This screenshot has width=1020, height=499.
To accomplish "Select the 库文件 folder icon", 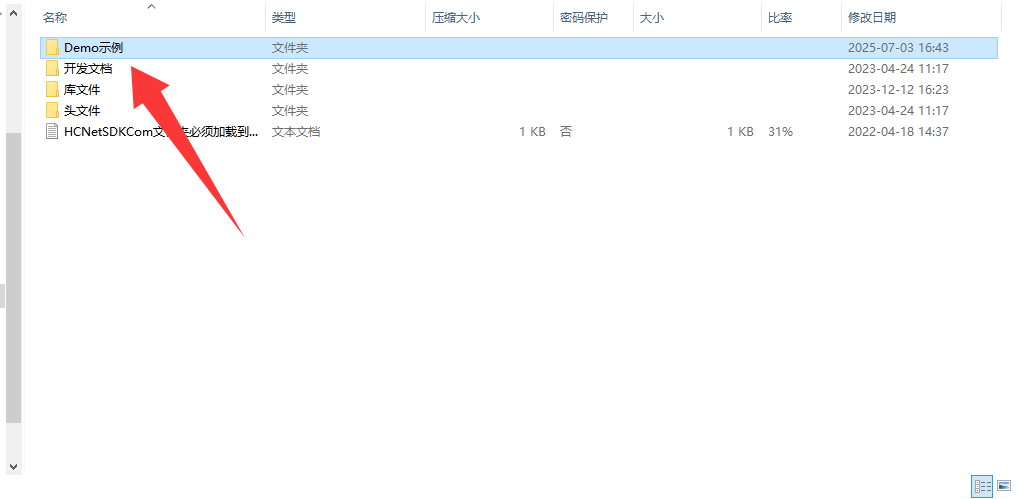I will coord(52,90).
